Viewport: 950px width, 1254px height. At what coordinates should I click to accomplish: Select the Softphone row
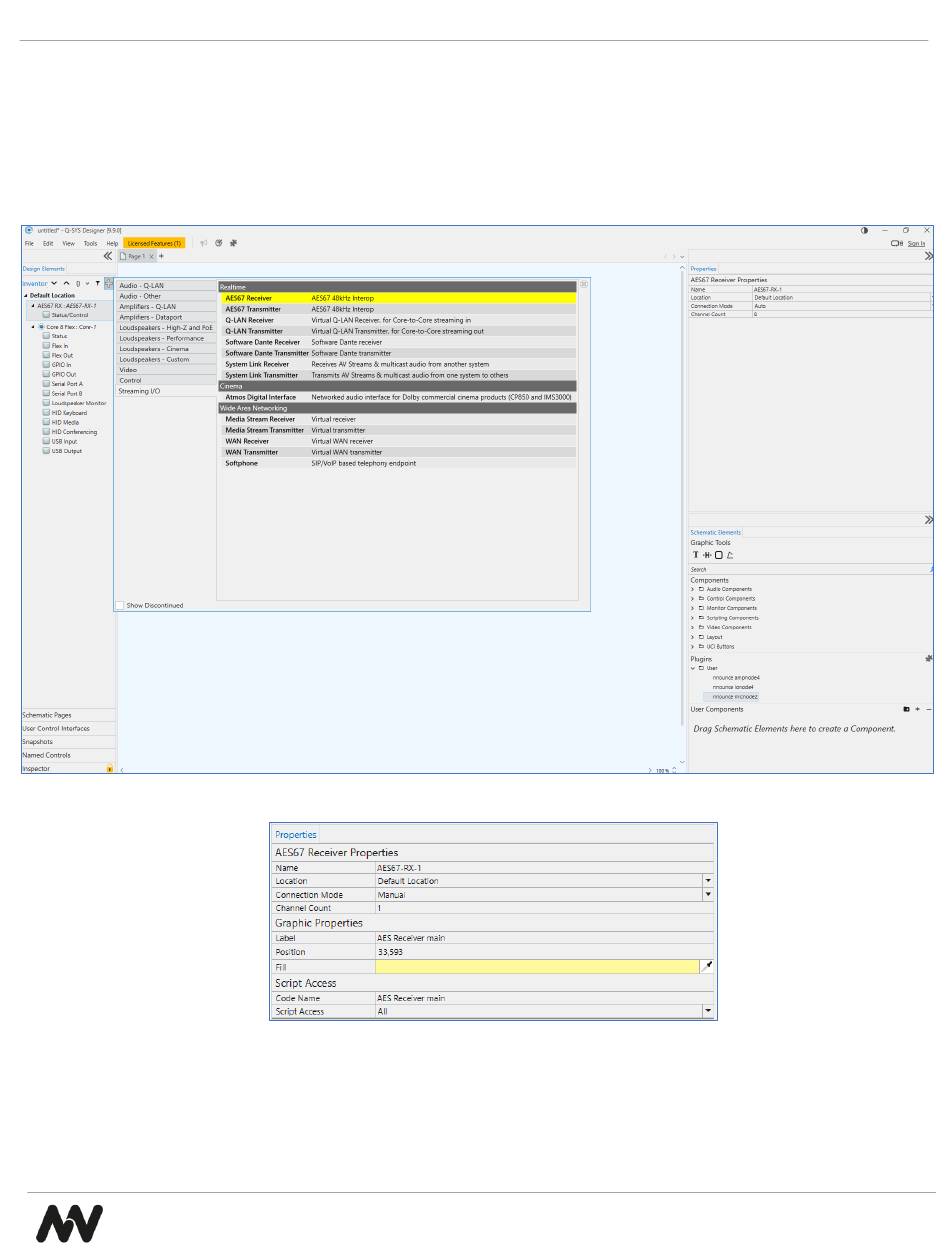click(x=399, y=463)
